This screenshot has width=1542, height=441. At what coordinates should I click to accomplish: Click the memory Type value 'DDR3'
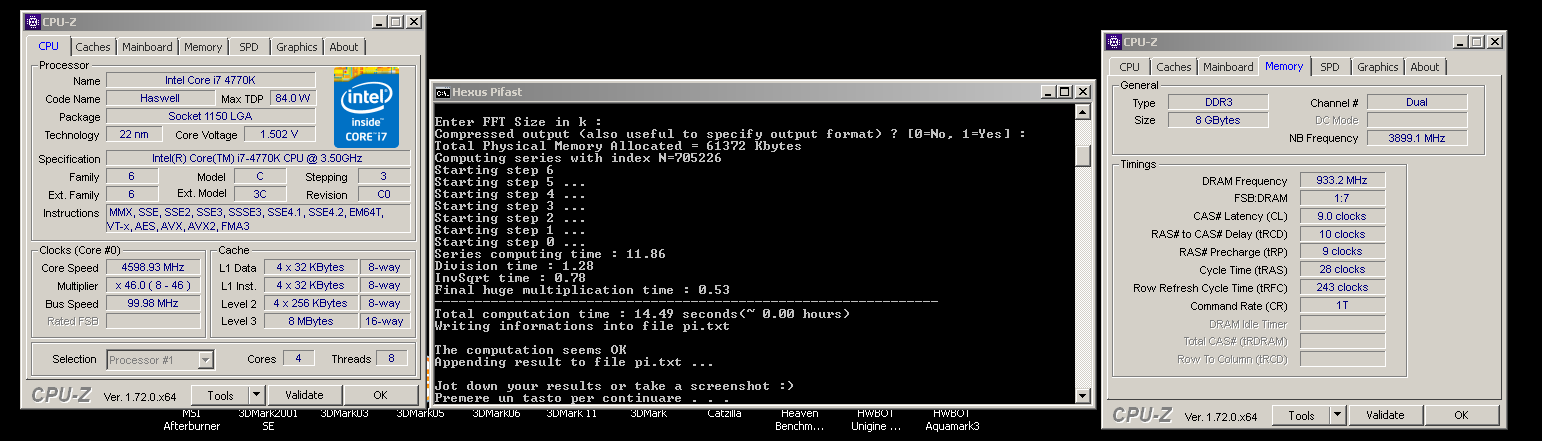click(x=1218, y=103)
